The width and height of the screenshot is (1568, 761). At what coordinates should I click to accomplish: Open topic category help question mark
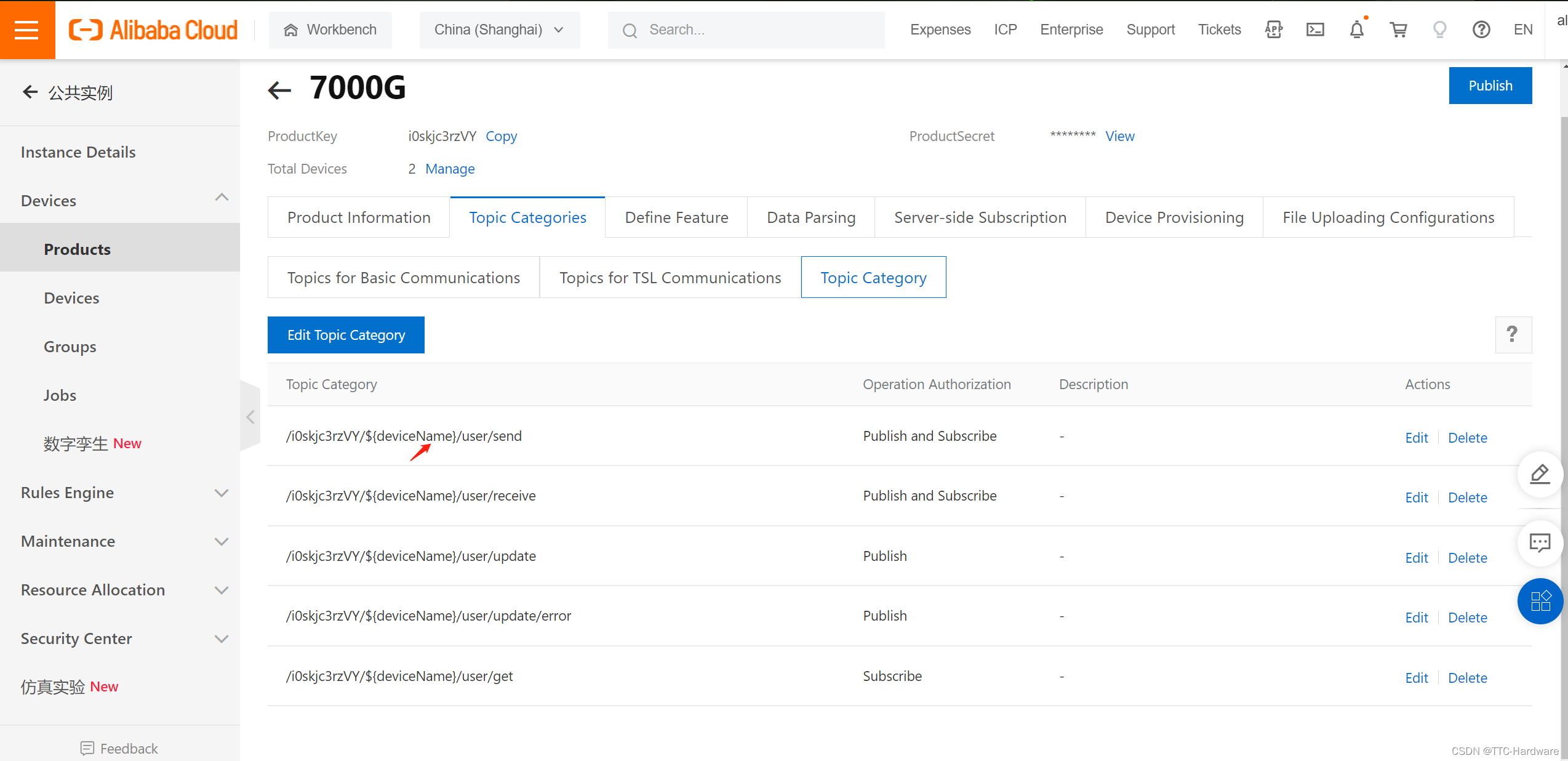1513,334
